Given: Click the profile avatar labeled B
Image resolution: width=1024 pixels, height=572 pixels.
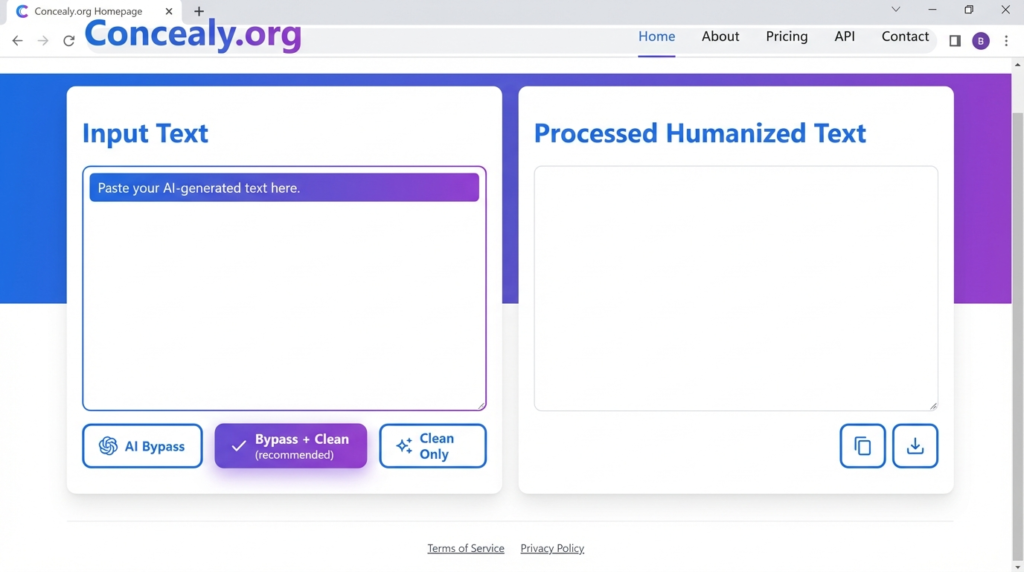Looking at the screenshot, I should [x=980, y=41].
